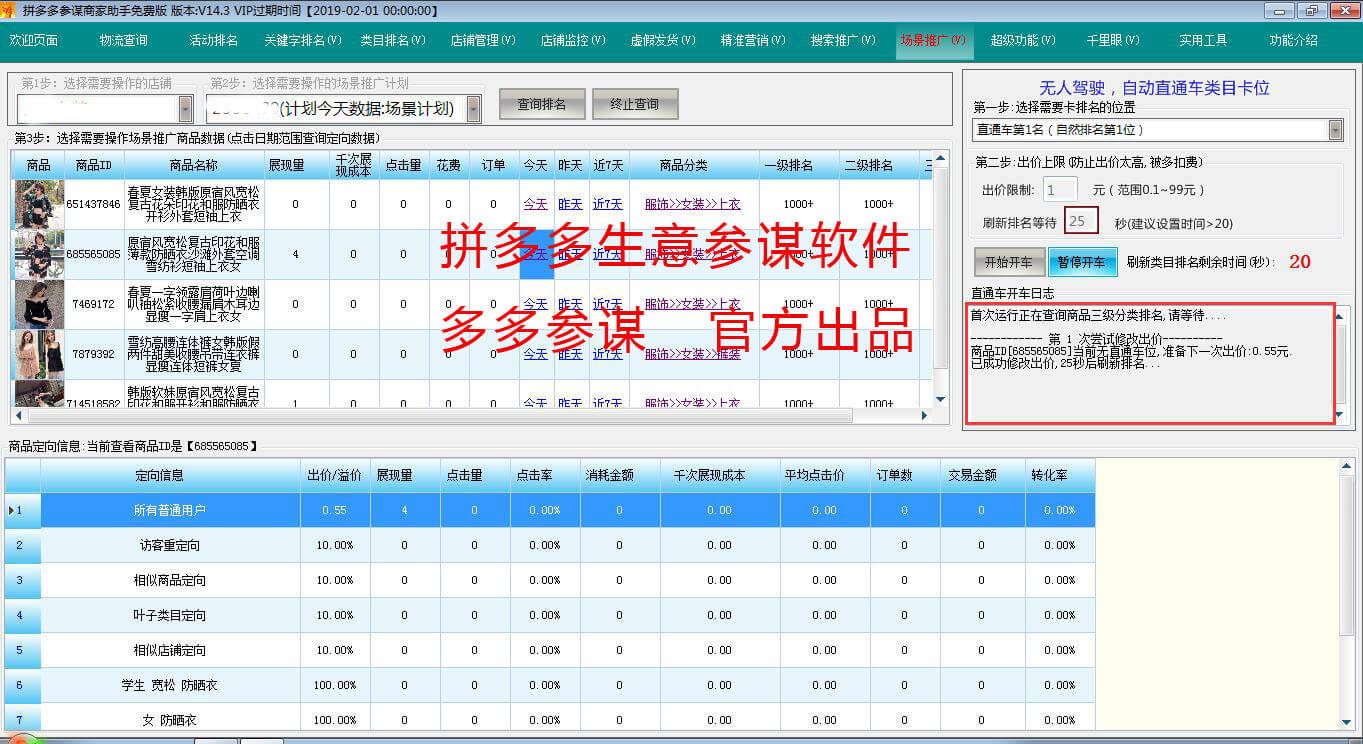Click 近7天 link for product 651437846
1363x744 pixels.
(608, 204)
